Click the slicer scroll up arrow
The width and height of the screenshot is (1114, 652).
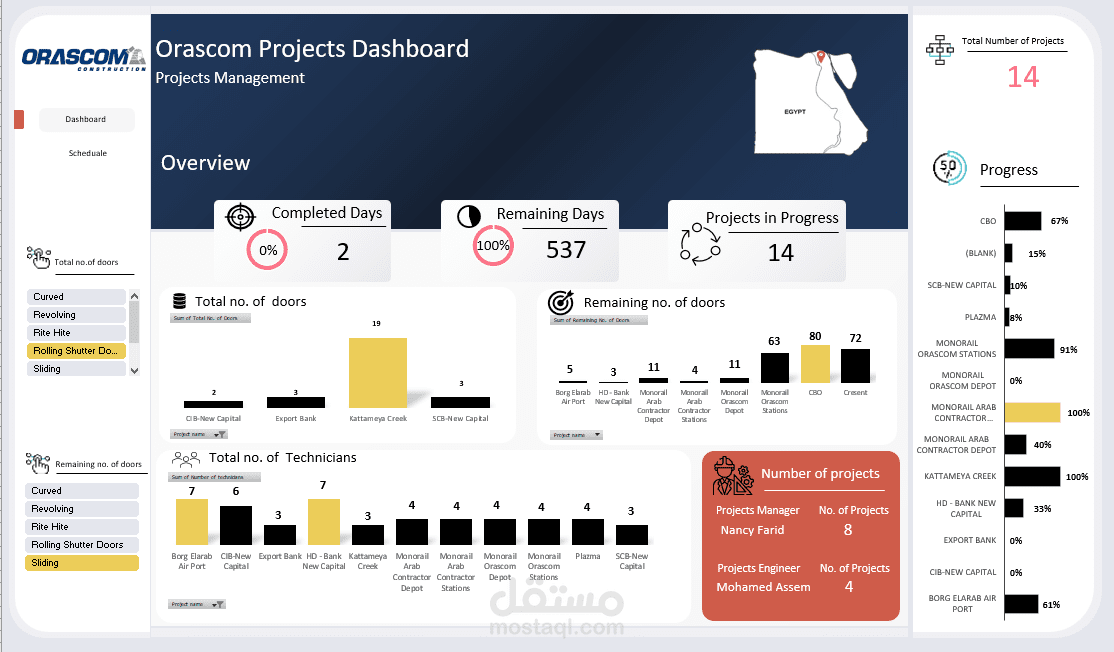pos(134,295)
